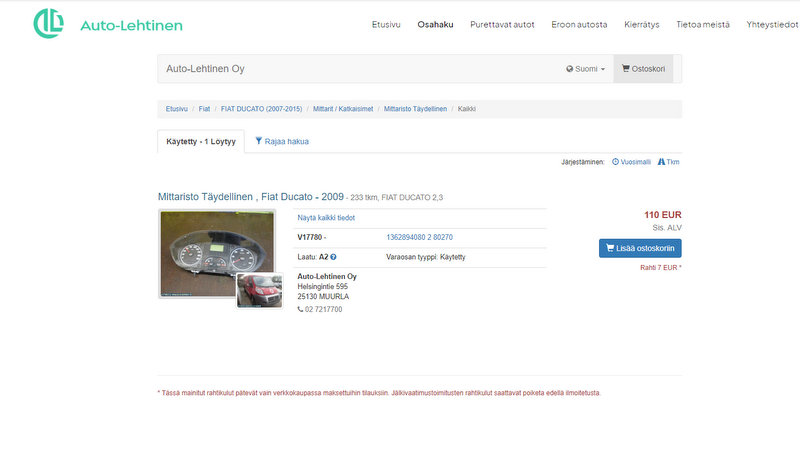Viewport: 800px width, 473px height.
Task: Click the Rahti 7 EUR shipping note
Action: 661,268
